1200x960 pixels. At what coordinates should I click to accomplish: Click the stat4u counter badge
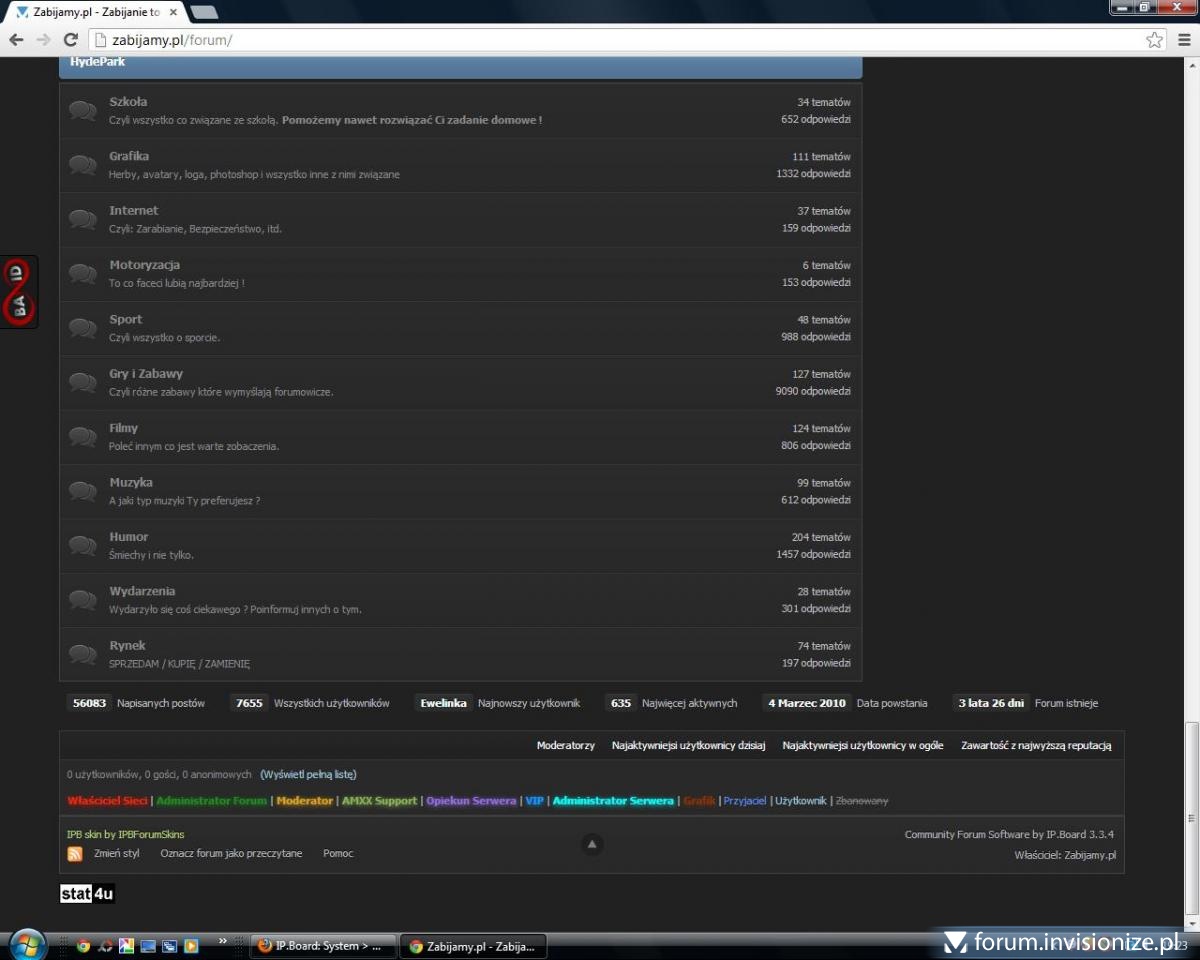(x=87, y=894)
